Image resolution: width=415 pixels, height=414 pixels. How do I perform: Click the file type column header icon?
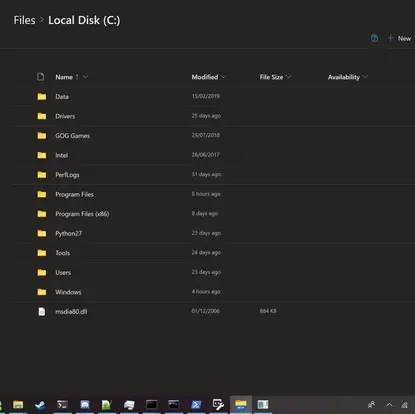click(41, 77)
